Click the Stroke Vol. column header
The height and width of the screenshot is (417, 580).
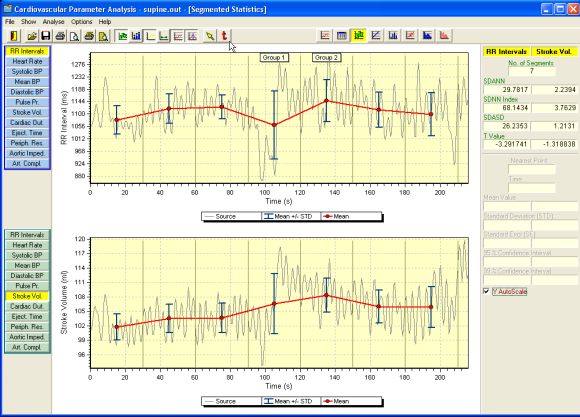[554, 52]
